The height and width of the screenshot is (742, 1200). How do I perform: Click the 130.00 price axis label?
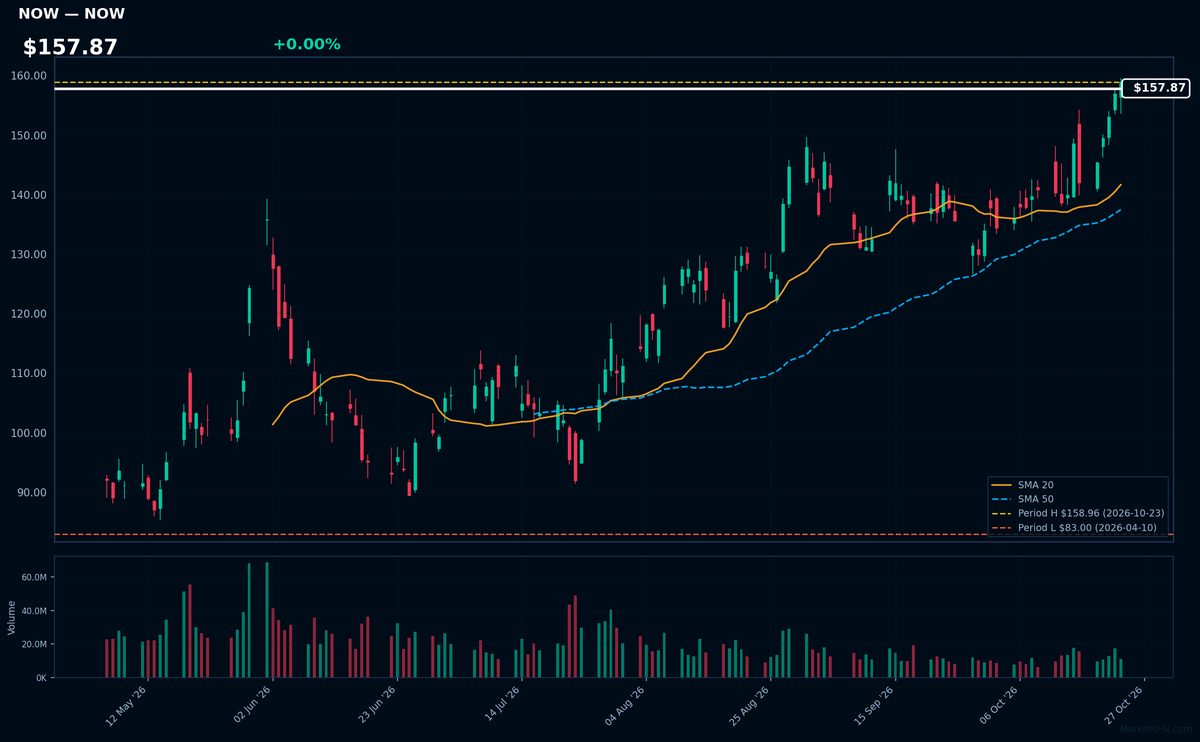pyautogui.click(x=29, y=255)
